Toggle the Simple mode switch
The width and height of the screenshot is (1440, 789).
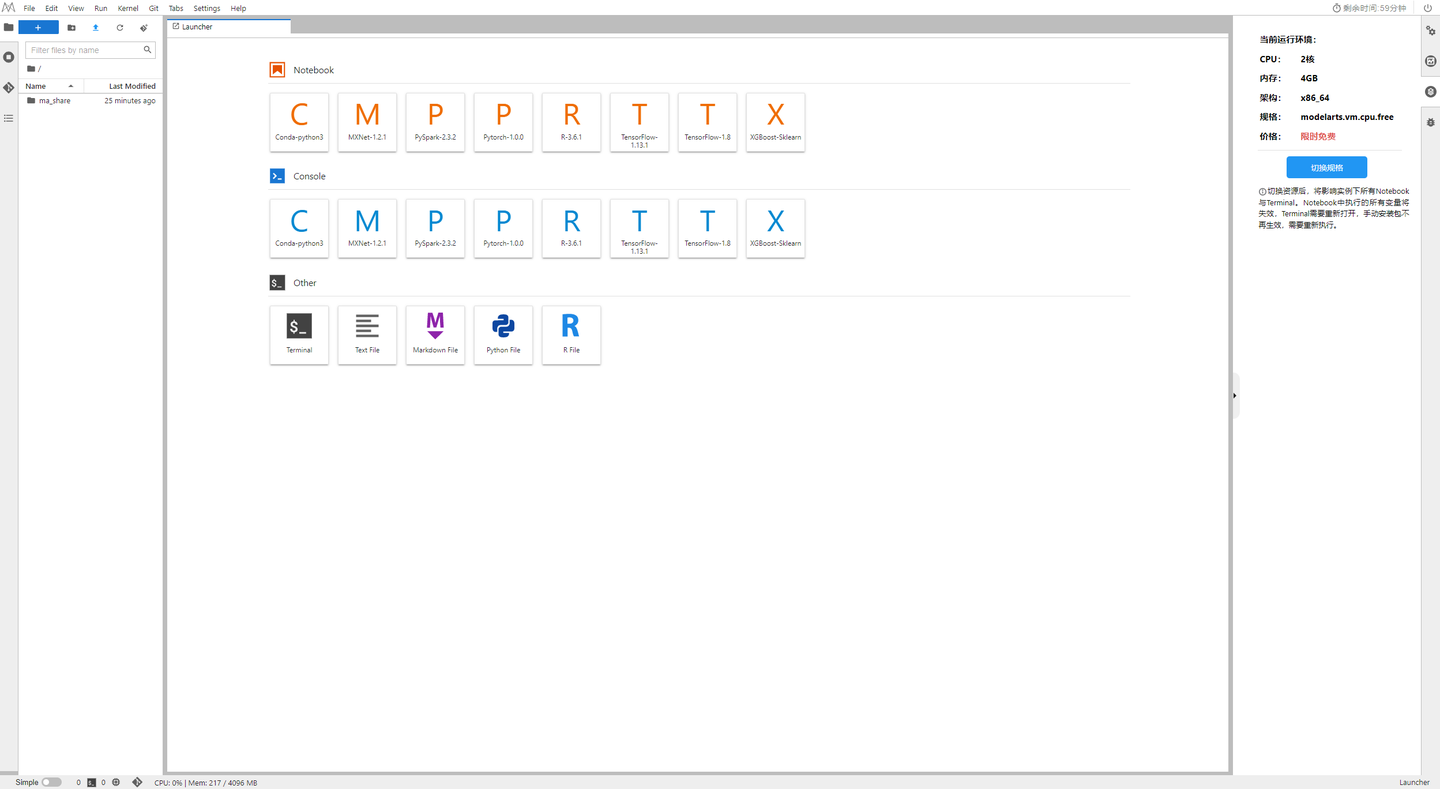point(51,782)
